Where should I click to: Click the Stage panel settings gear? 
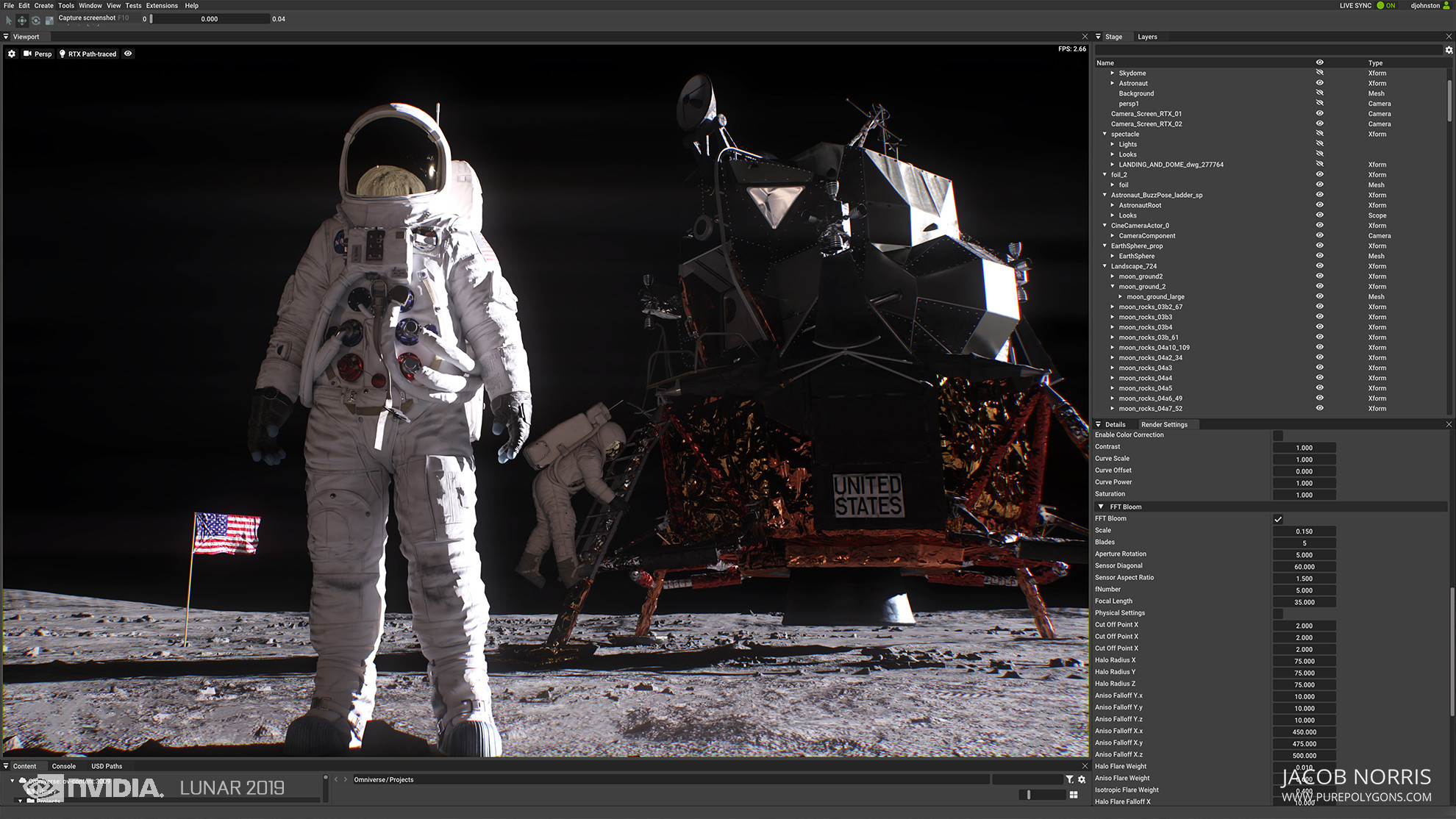tap(1448, 49)
